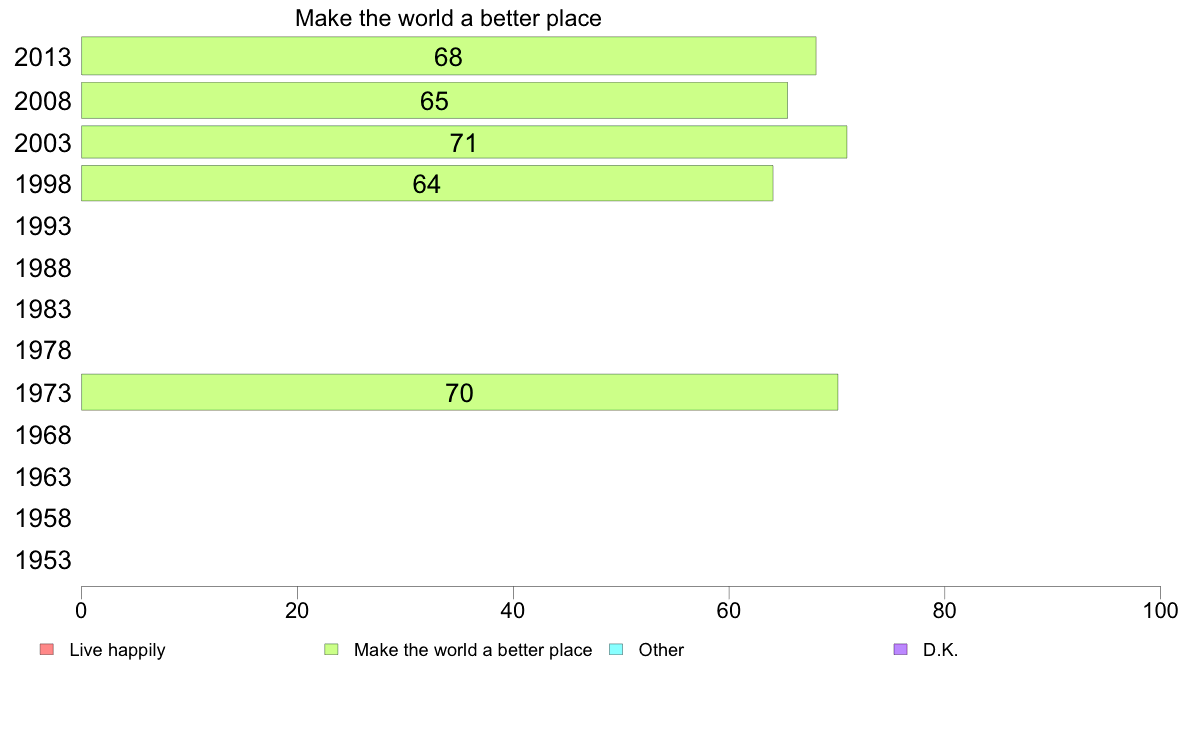Click the chart title Make the world a better place
Screen dimensions: 1188x736
448,18
